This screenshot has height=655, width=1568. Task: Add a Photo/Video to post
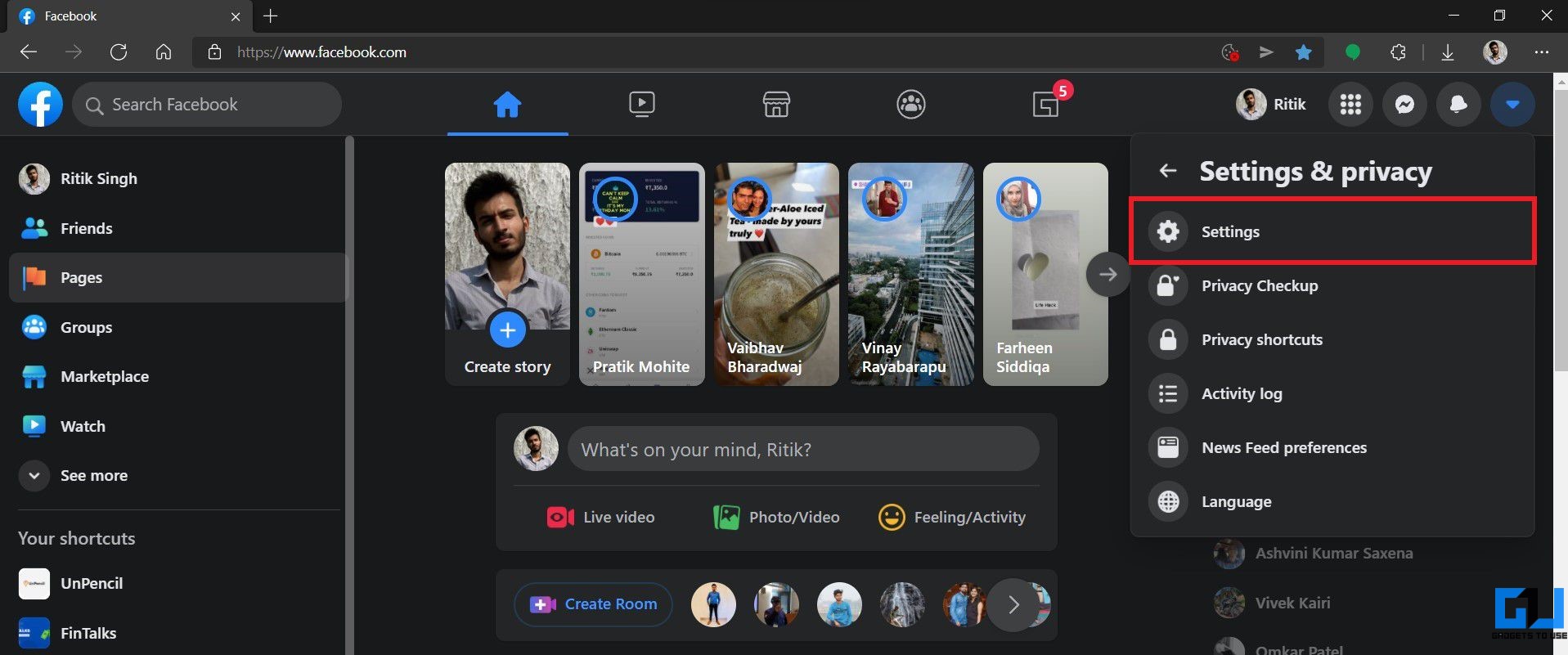(x=776, y=517)
